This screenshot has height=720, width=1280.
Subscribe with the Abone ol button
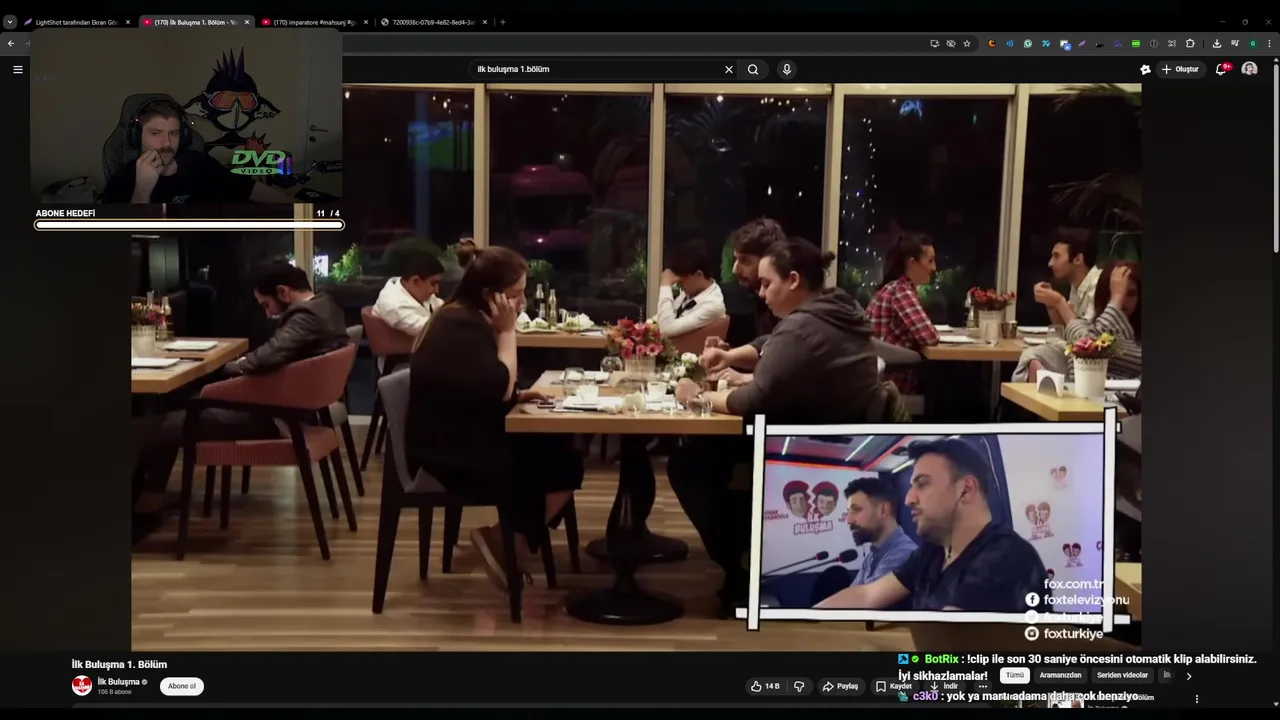tap(182, 686)
